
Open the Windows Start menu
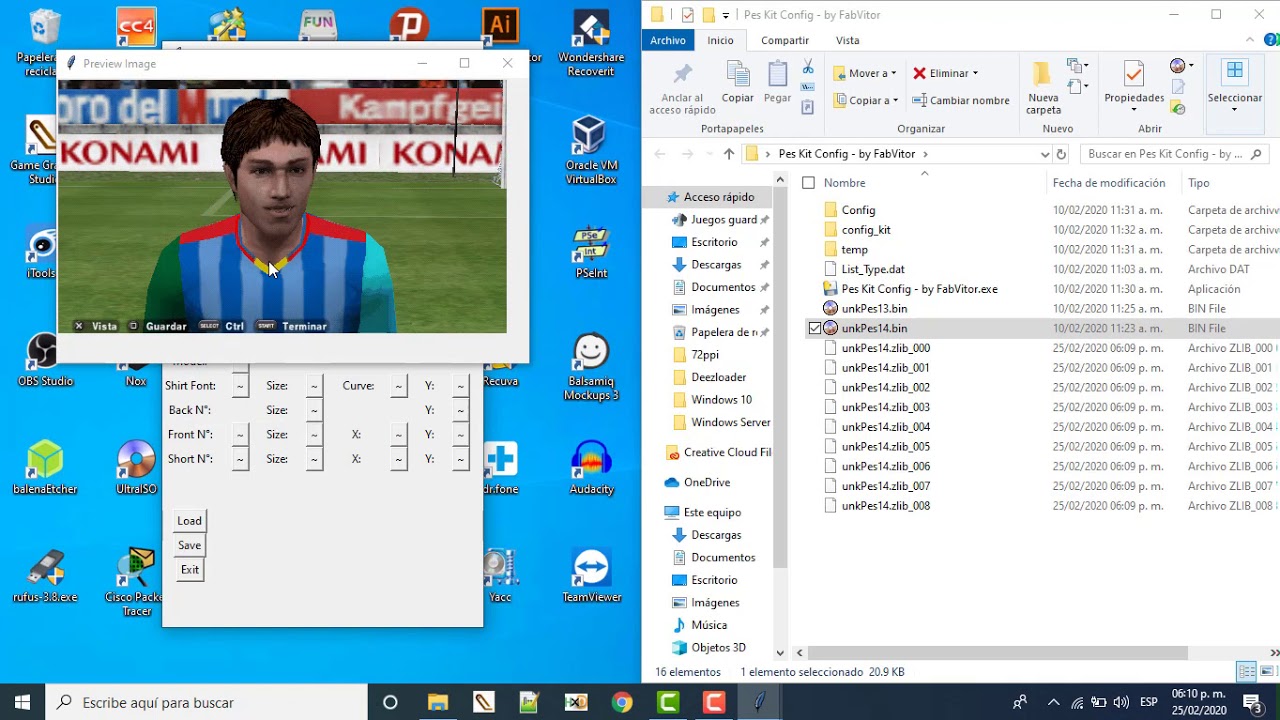(x=22, y=702)
